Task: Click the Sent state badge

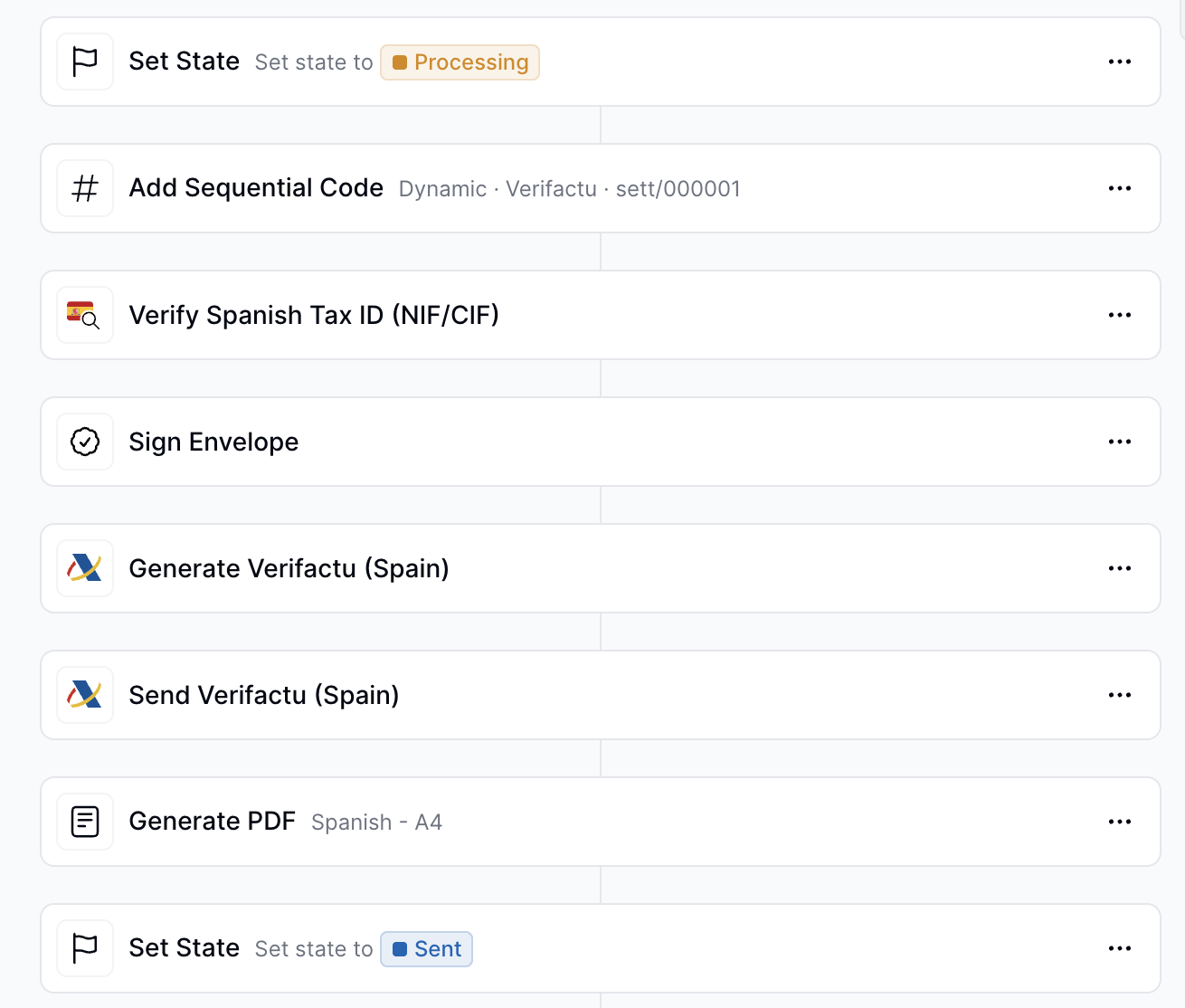Action: (x=426, y=948)
